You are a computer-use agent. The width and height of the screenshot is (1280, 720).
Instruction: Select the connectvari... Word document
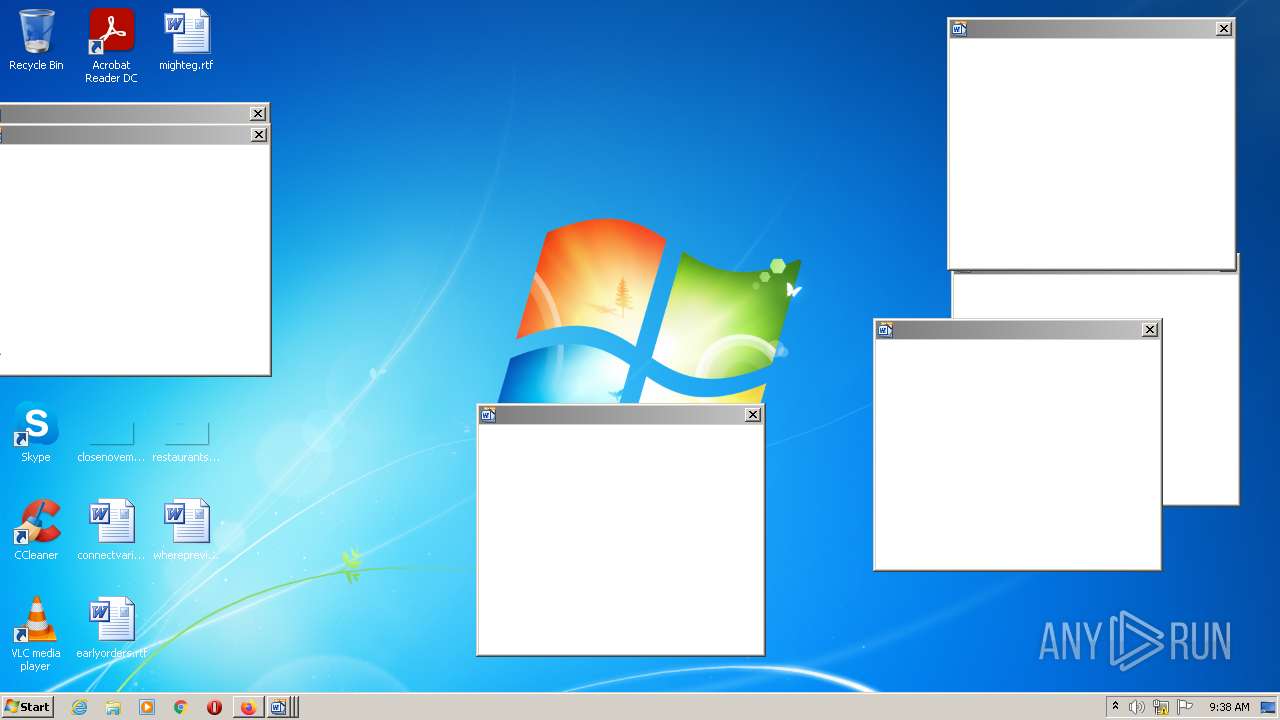pos(111,530)
